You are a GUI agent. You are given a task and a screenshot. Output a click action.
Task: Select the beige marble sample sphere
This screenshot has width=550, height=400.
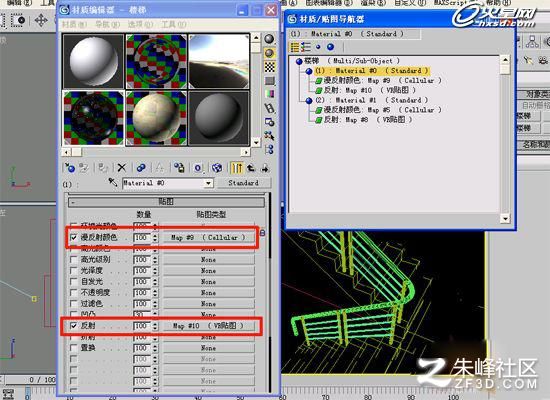[x=156, y=118]
